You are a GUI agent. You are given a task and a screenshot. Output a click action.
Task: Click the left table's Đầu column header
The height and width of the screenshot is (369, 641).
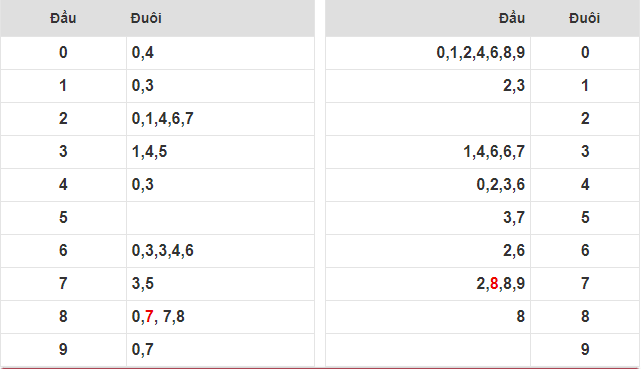point(63,18)
